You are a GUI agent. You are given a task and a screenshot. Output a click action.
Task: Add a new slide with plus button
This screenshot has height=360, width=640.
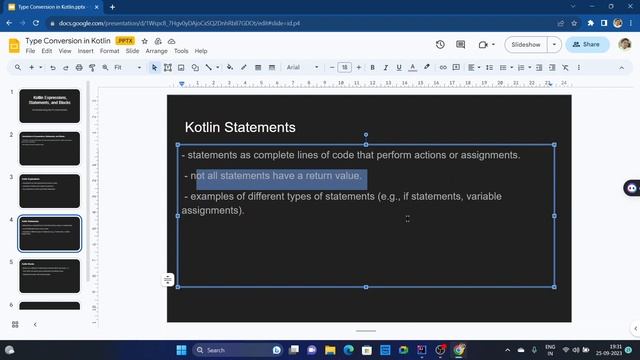point(31,67)
